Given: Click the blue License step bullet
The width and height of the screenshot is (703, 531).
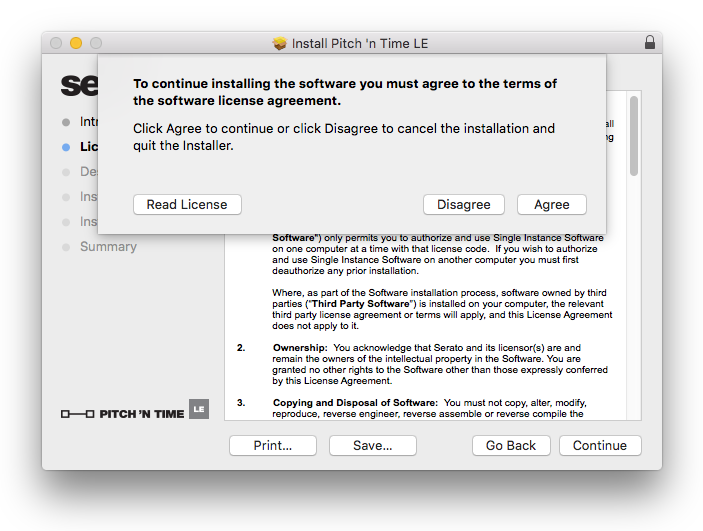Looking at the screenshot, I should point(66,147).
